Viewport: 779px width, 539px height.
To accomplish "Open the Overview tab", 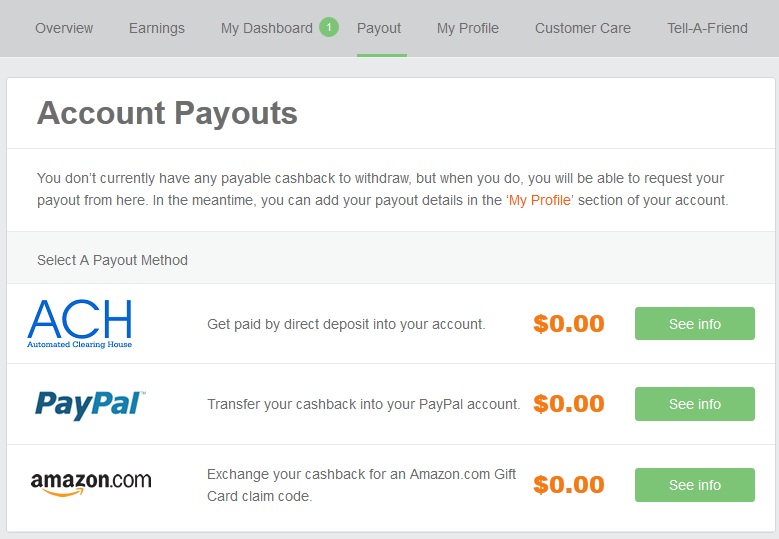I will pyautogui.click(x=64, y=28).
